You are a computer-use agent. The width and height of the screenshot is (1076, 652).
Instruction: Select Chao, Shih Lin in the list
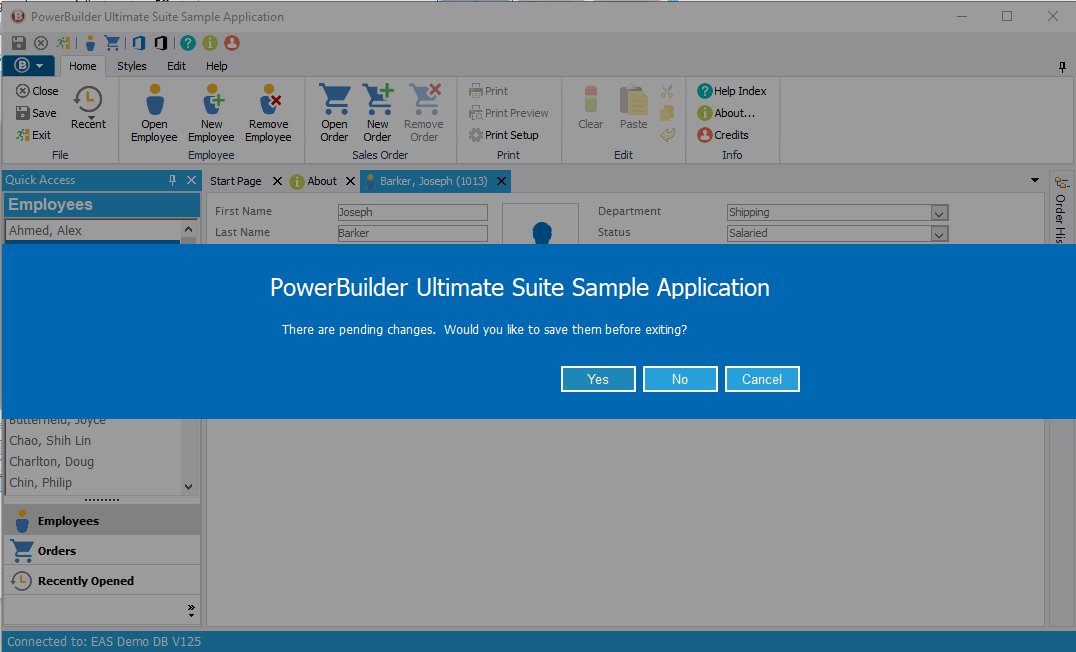(x=93, y=441)
